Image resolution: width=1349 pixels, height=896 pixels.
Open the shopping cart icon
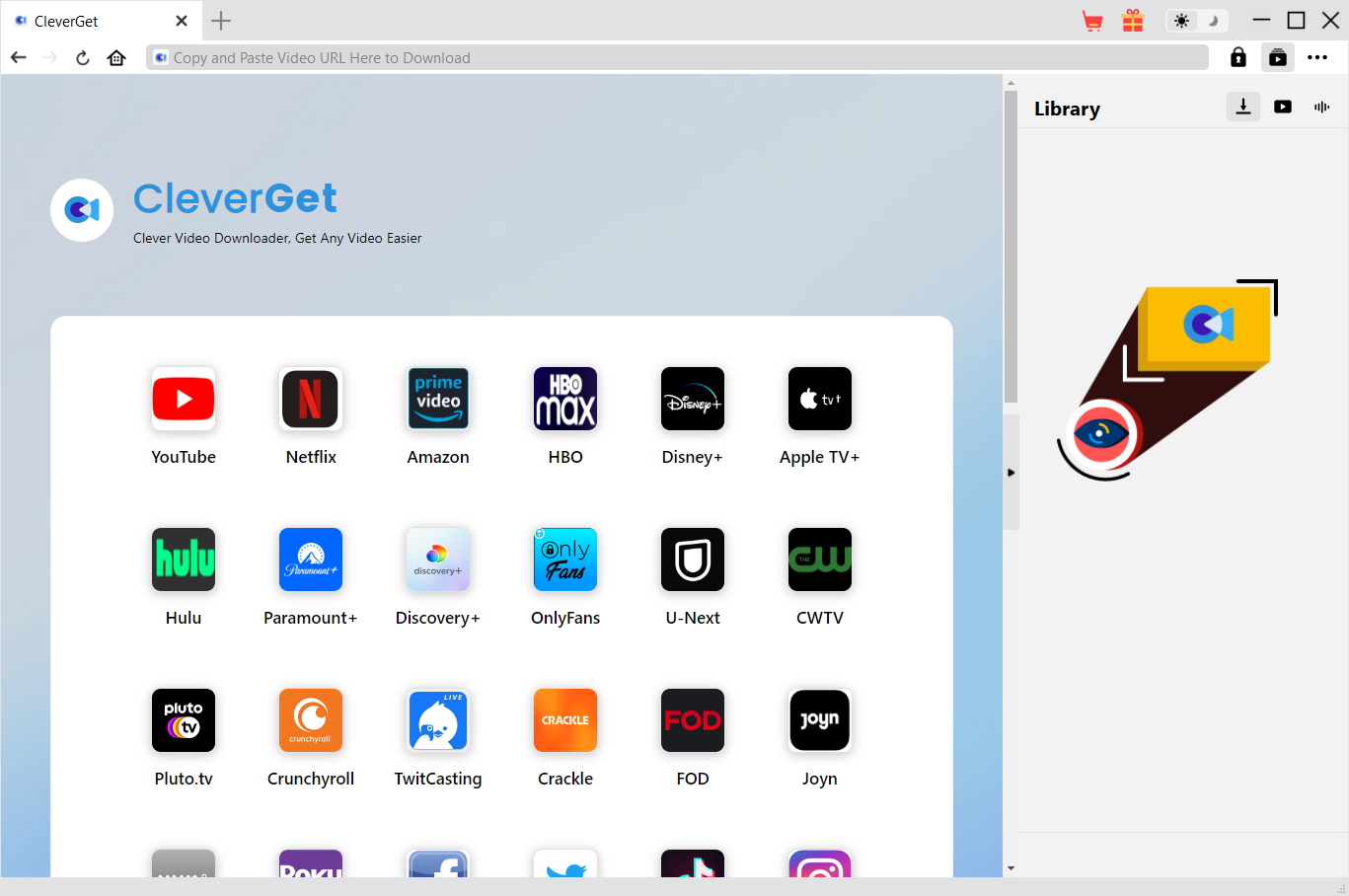click(x=1091, y=20)
